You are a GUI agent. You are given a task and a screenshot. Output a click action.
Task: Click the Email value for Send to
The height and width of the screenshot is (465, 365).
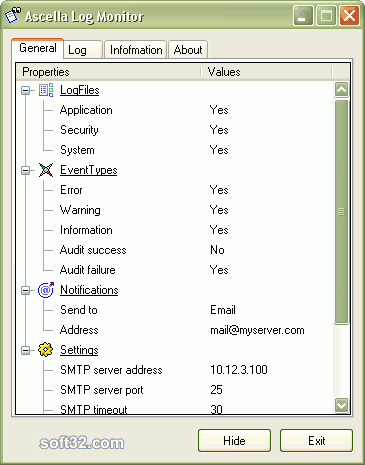(x=223, y=310)
